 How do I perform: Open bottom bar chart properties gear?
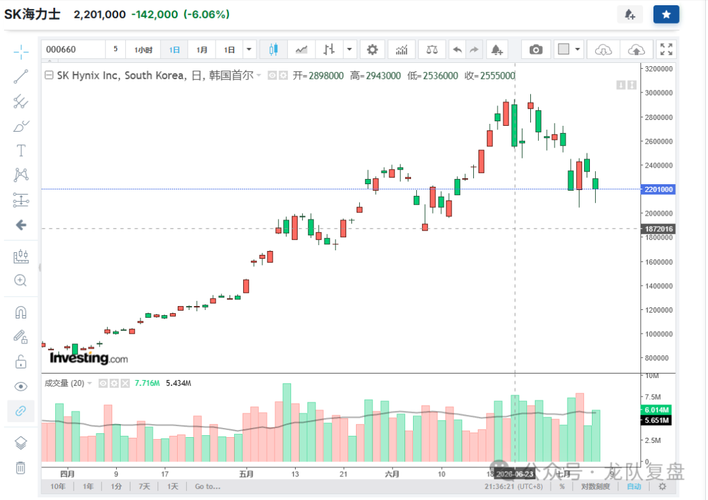pos(662,486)
